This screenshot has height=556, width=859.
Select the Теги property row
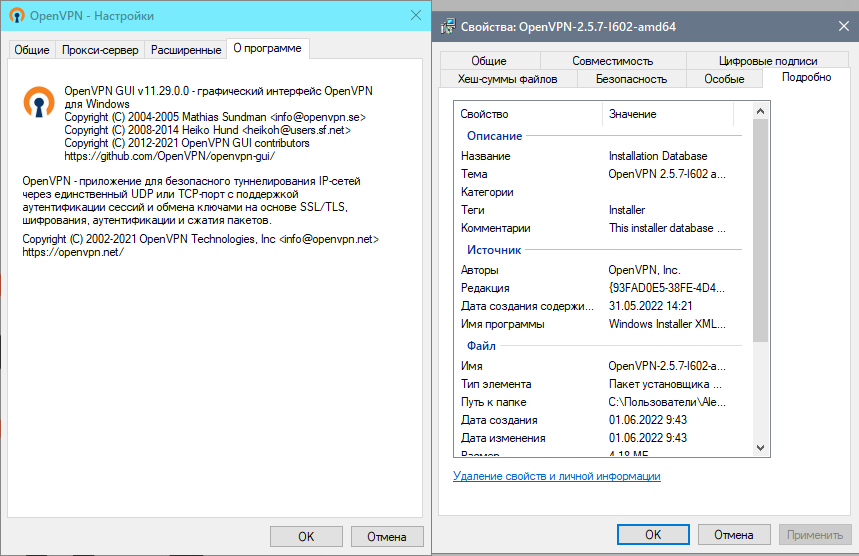(x=601, y=210)
